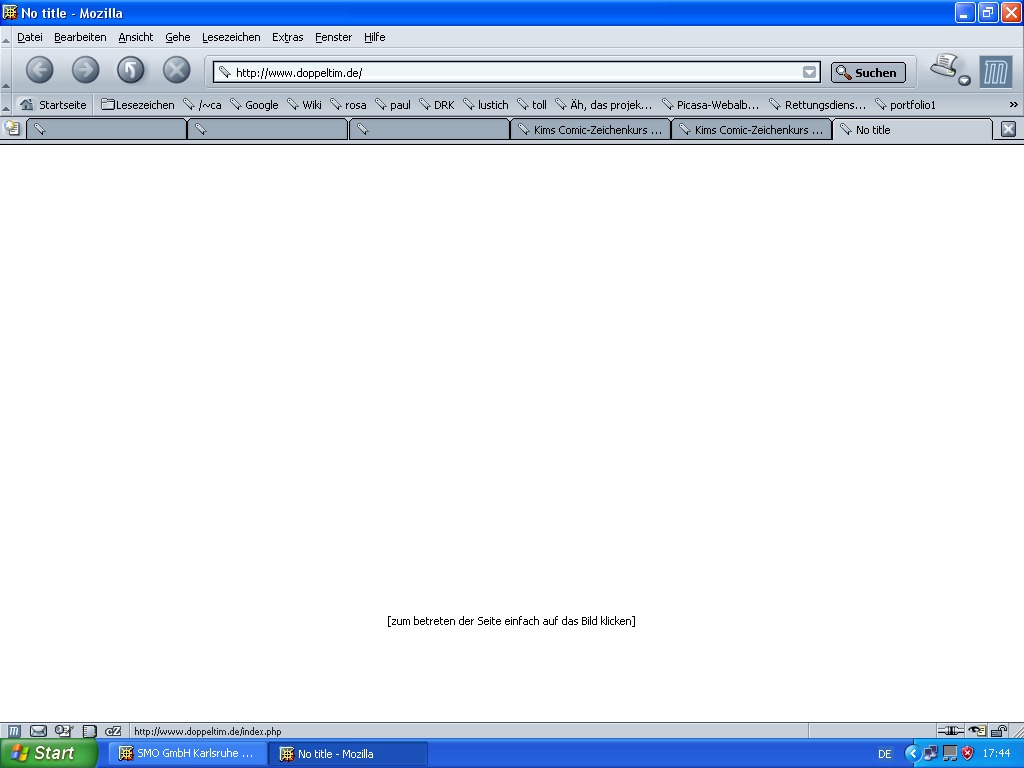Screen dimensions: 1024x768
Task: Click the Startseite home bookmark
Action: [54, 105]
